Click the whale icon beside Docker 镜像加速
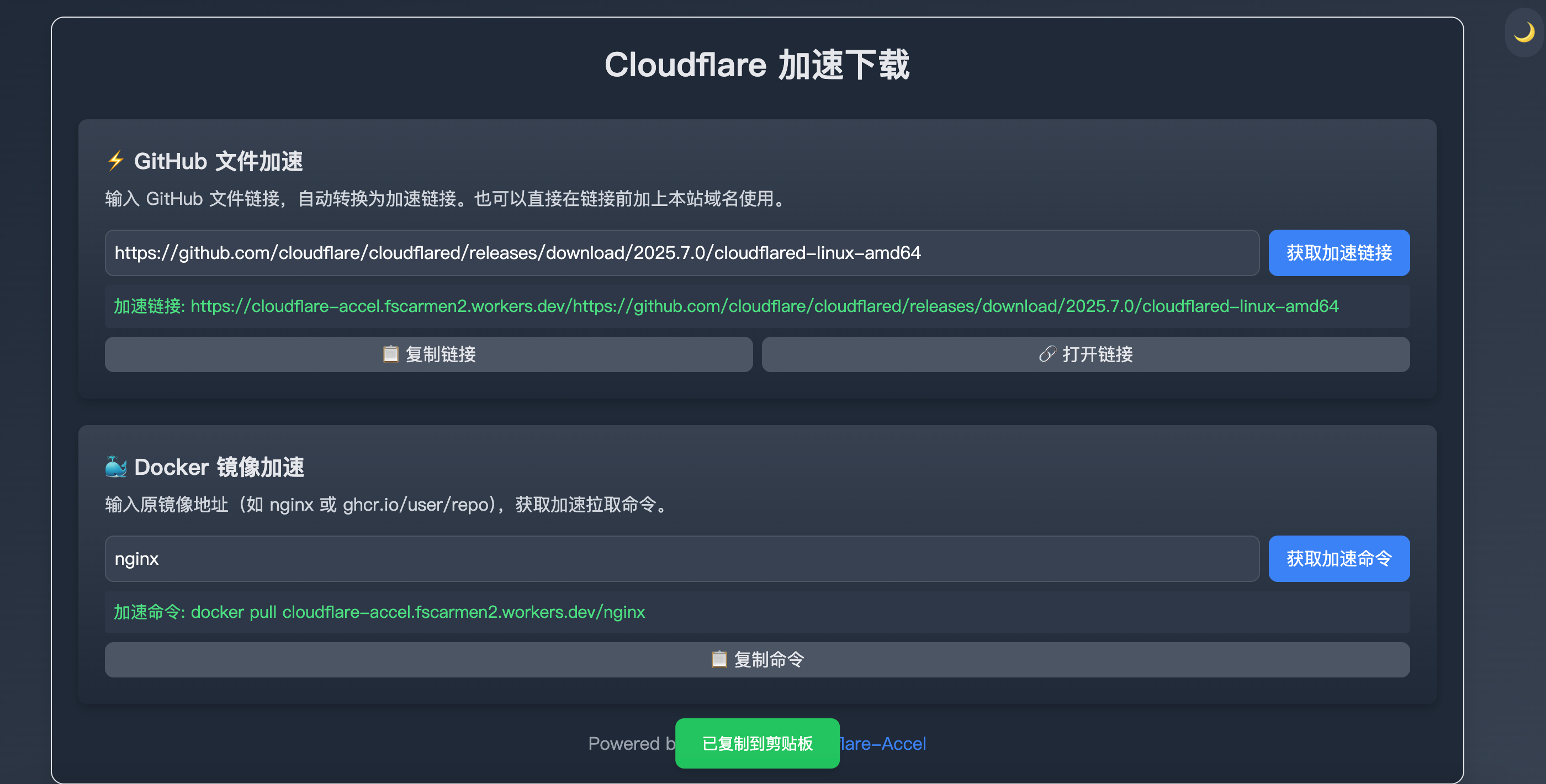The width and height of the screenshot is (1546, 784). click(x=116, y=467)
